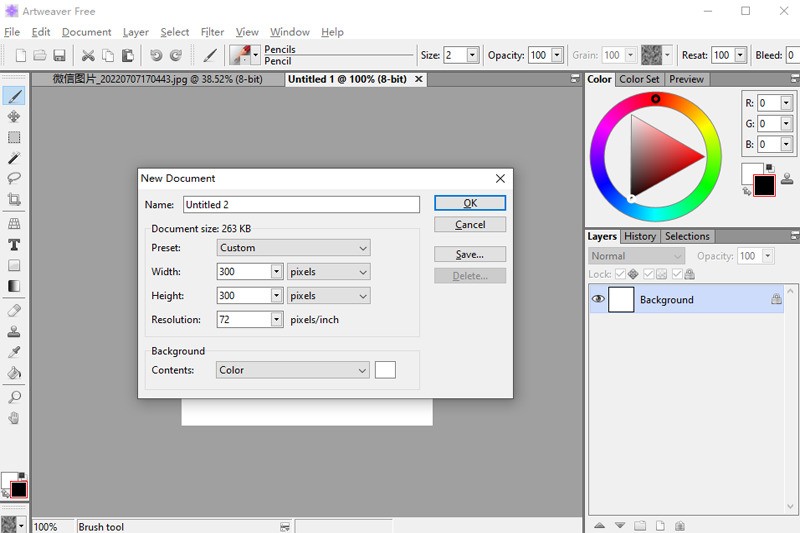
Task: Hide the Background layer via eye icon
Action: click(x=598, y=299)
